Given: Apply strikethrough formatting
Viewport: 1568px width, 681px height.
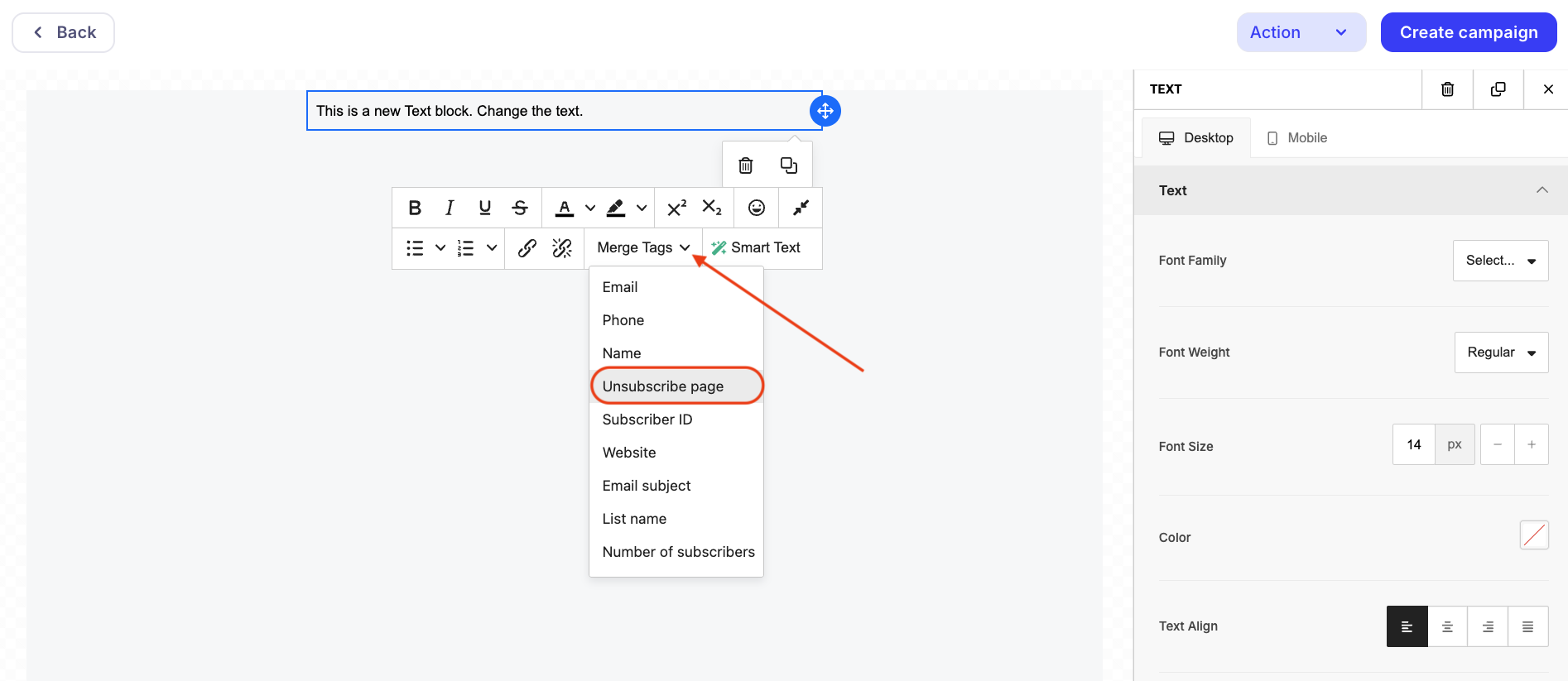Looking at the screenshot, I should click(520, 208).
